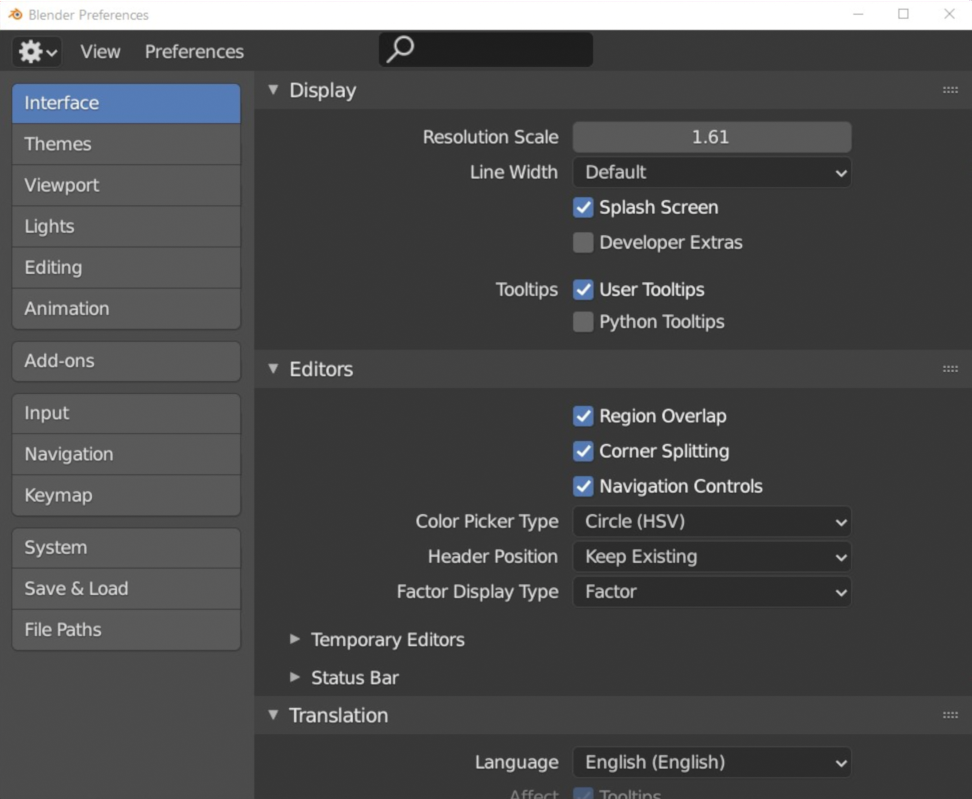Open the Line Width dropdown
Viewport: 972px width, 799px height.
click(x=712, y=172)
